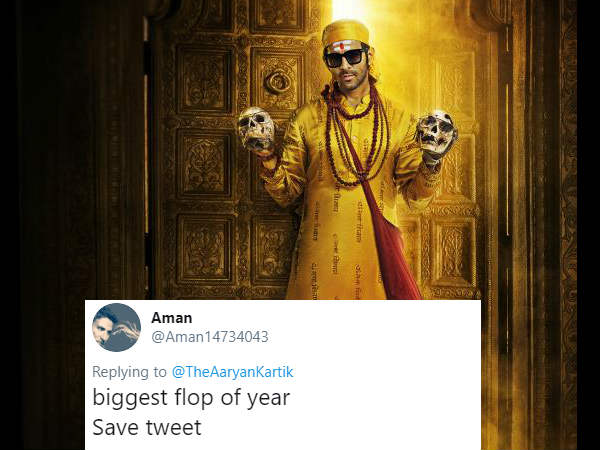Click the 'Save tweet' line

tap(147, 427)
